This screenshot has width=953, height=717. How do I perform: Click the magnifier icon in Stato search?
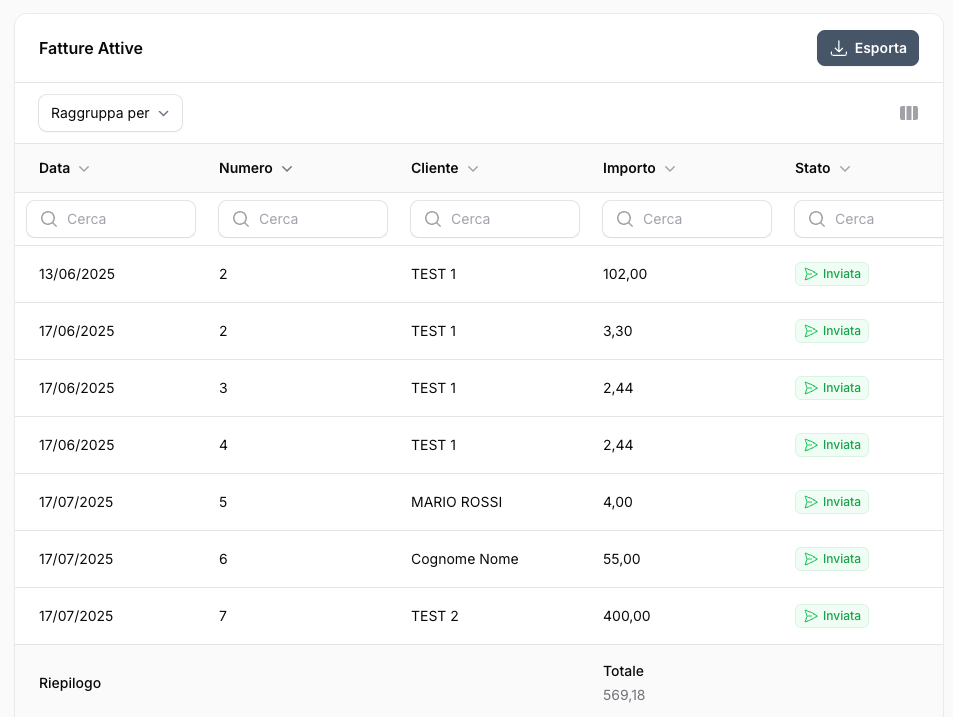817,219
